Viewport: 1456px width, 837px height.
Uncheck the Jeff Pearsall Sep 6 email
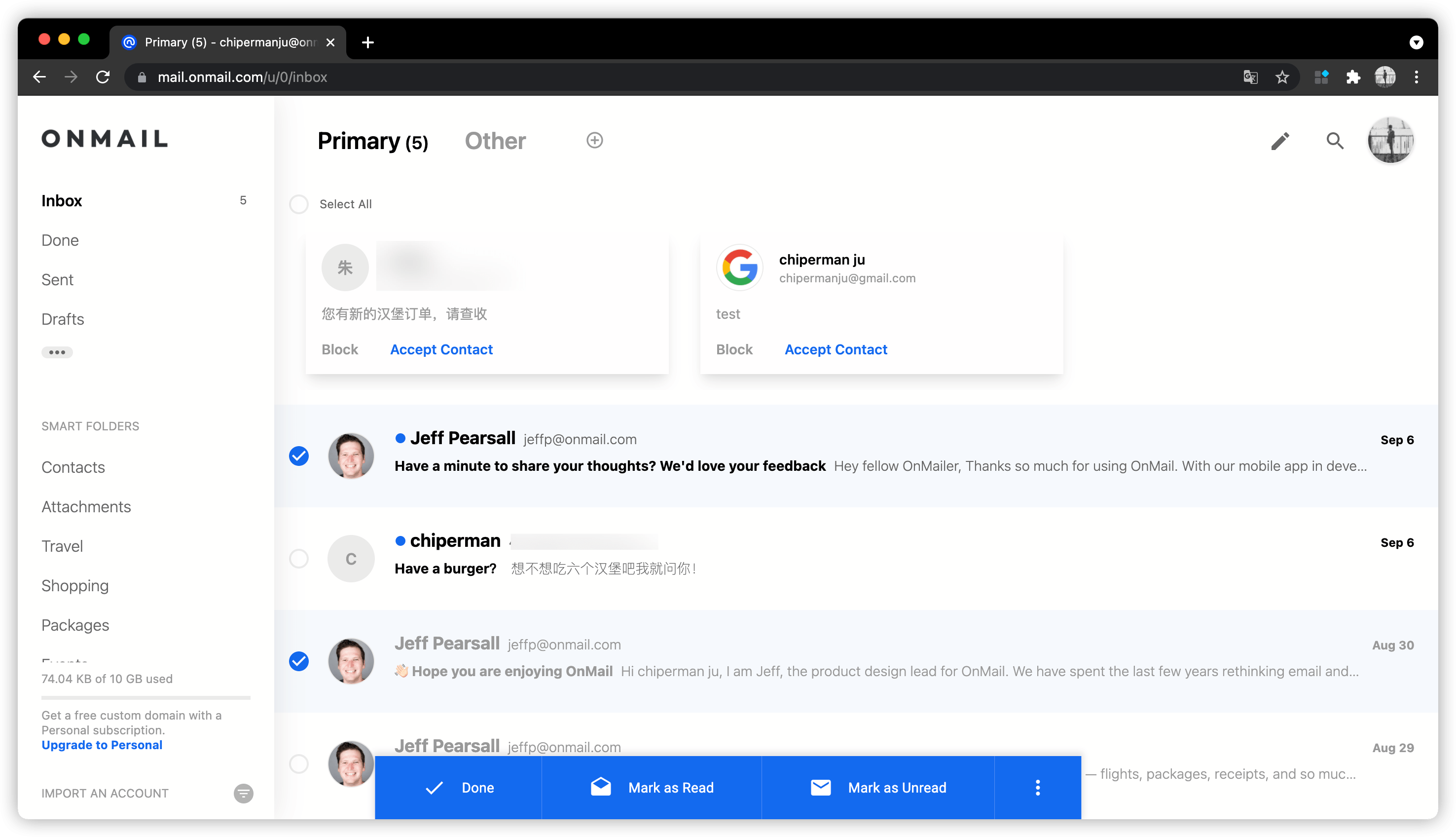coord(299,456)
